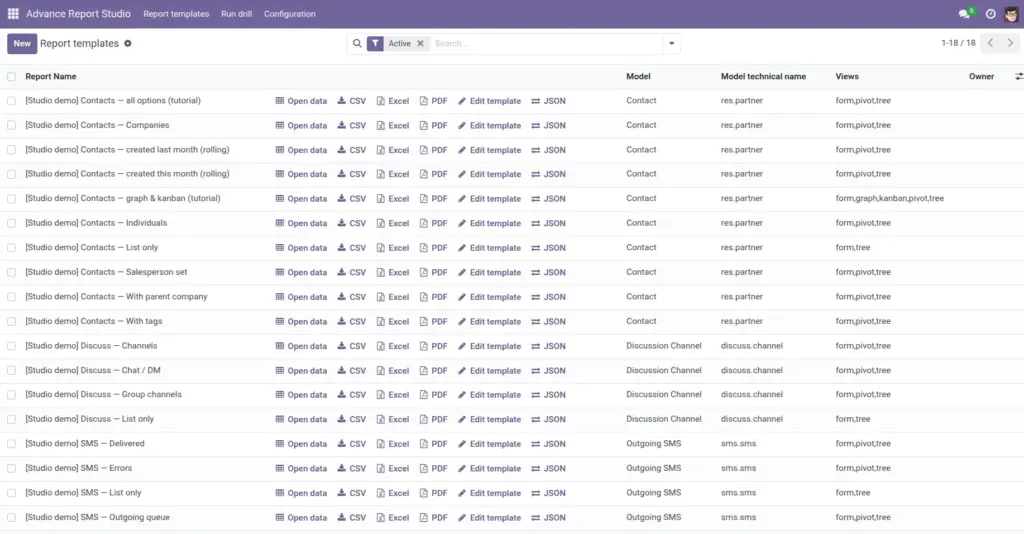Open the apps grid menu icon
Viewport: 1024px width, 534px height.
click(13, 14)
